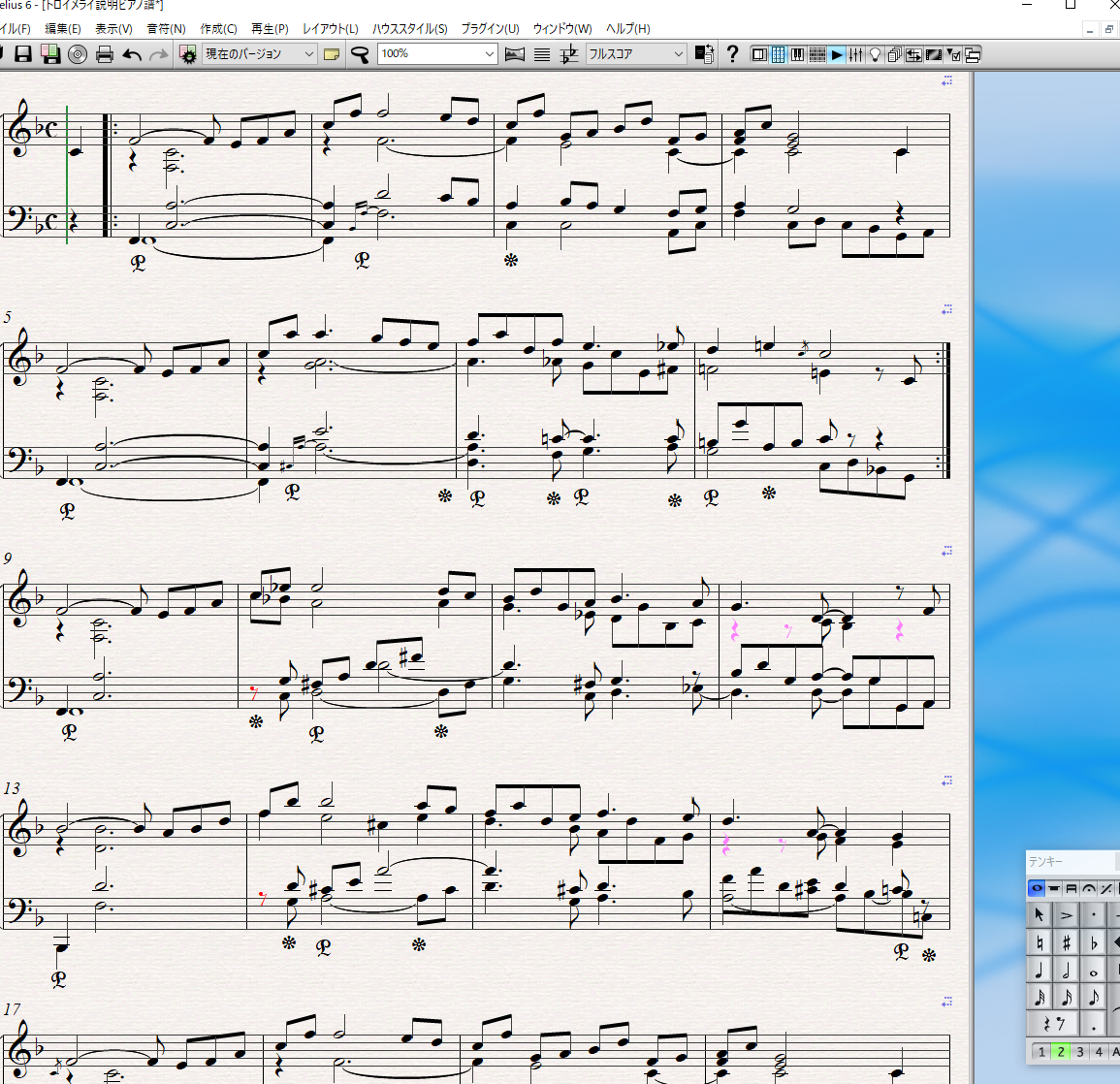Open the プラグイン(U) menu
The image size is (1120, 1084).
[490, 28]
